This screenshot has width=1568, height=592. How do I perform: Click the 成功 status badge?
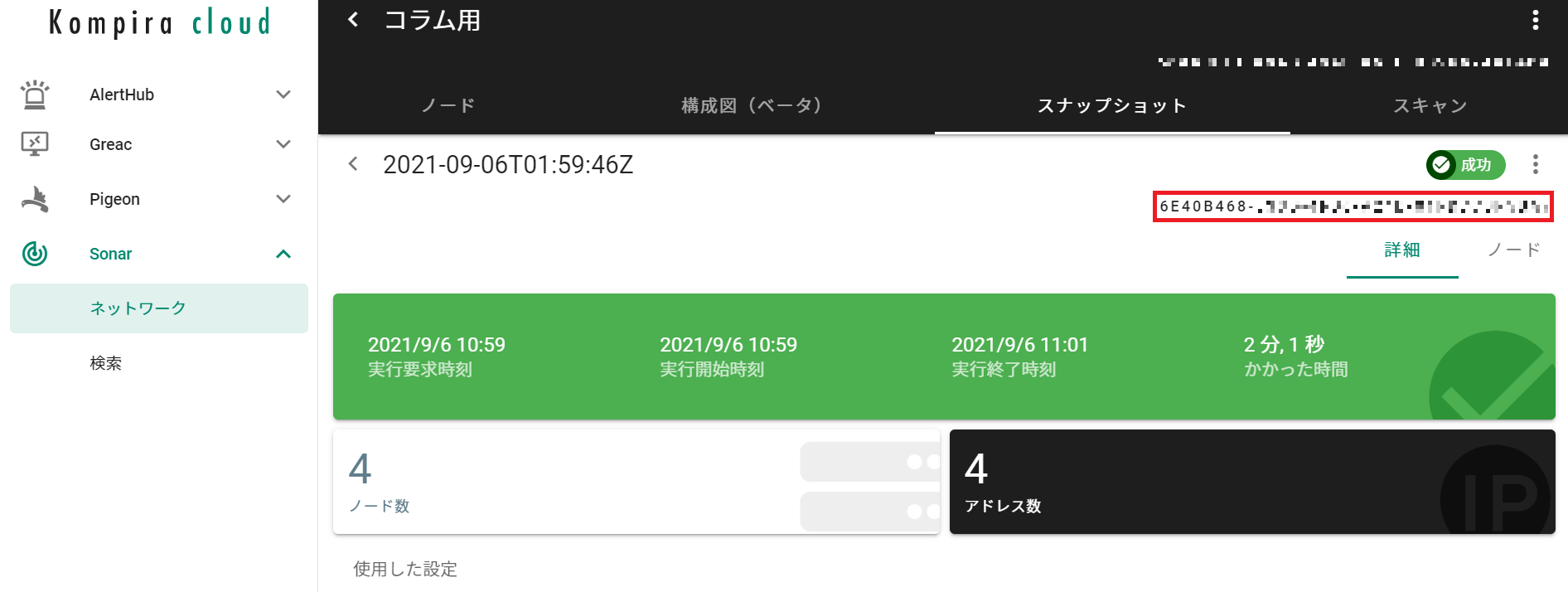coord(1464,165)
